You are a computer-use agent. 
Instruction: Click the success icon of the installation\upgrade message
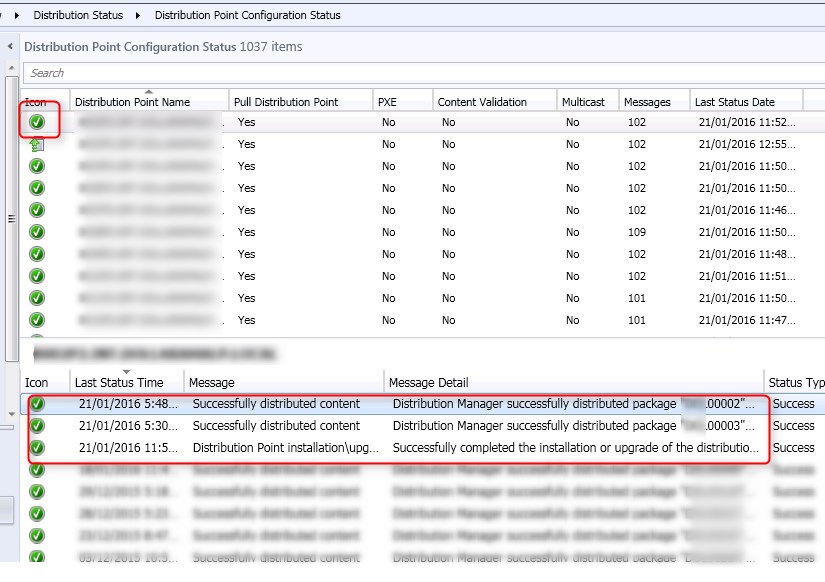pos(37,448)
